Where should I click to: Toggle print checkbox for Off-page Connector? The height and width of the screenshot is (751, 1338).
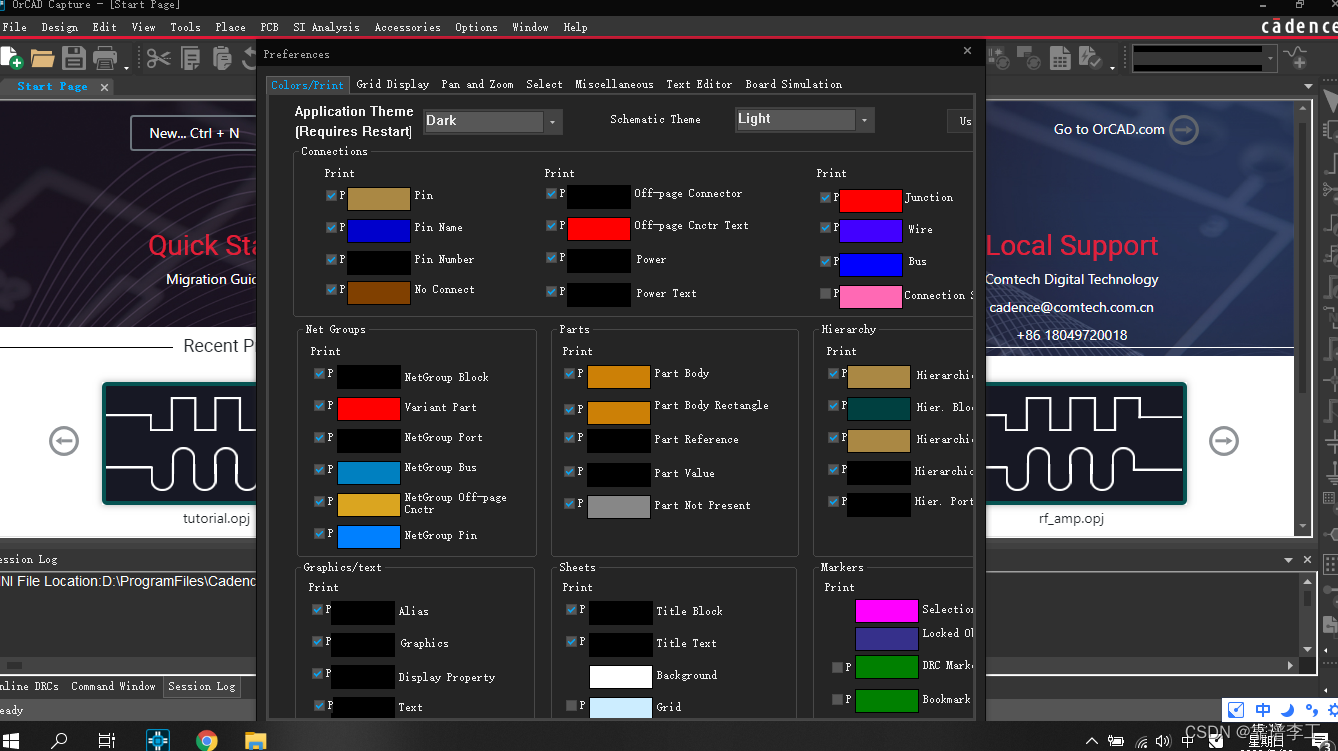[x=551, y=194]
